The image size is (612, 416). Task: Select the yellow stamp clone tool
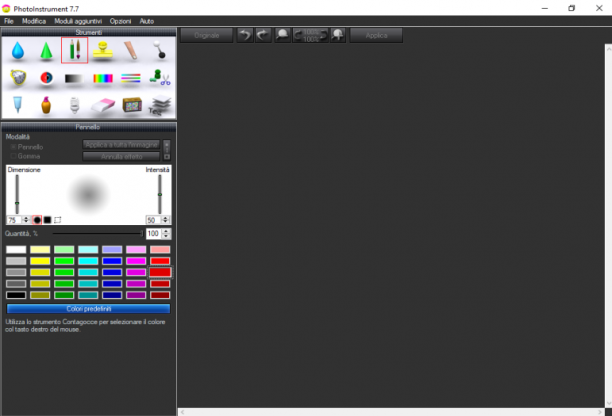103,50
